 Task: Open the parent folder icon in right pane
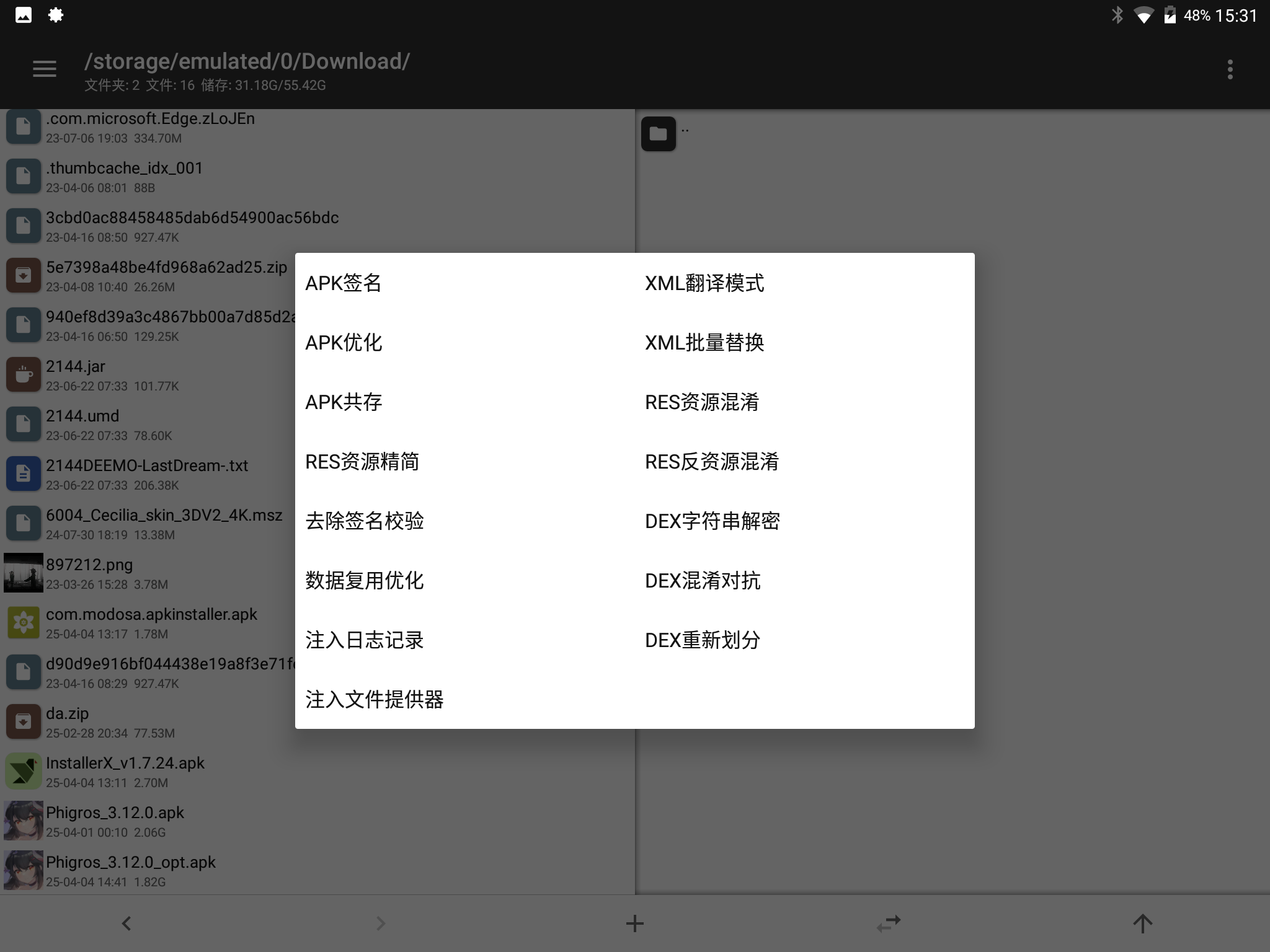[x=658, y=134]
